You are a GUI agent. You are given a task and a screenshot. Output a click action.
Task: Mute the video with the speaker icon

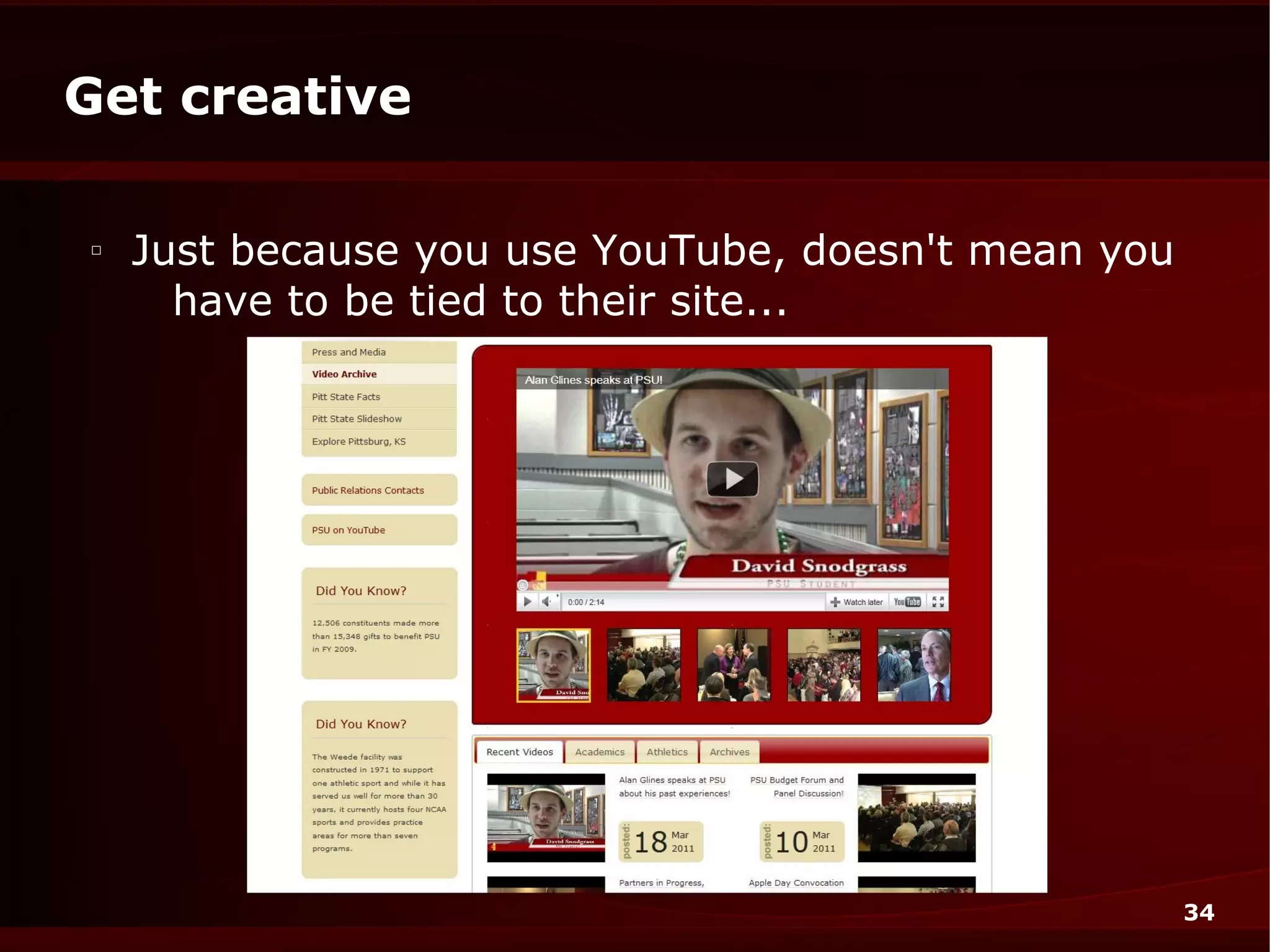(546, 602)
